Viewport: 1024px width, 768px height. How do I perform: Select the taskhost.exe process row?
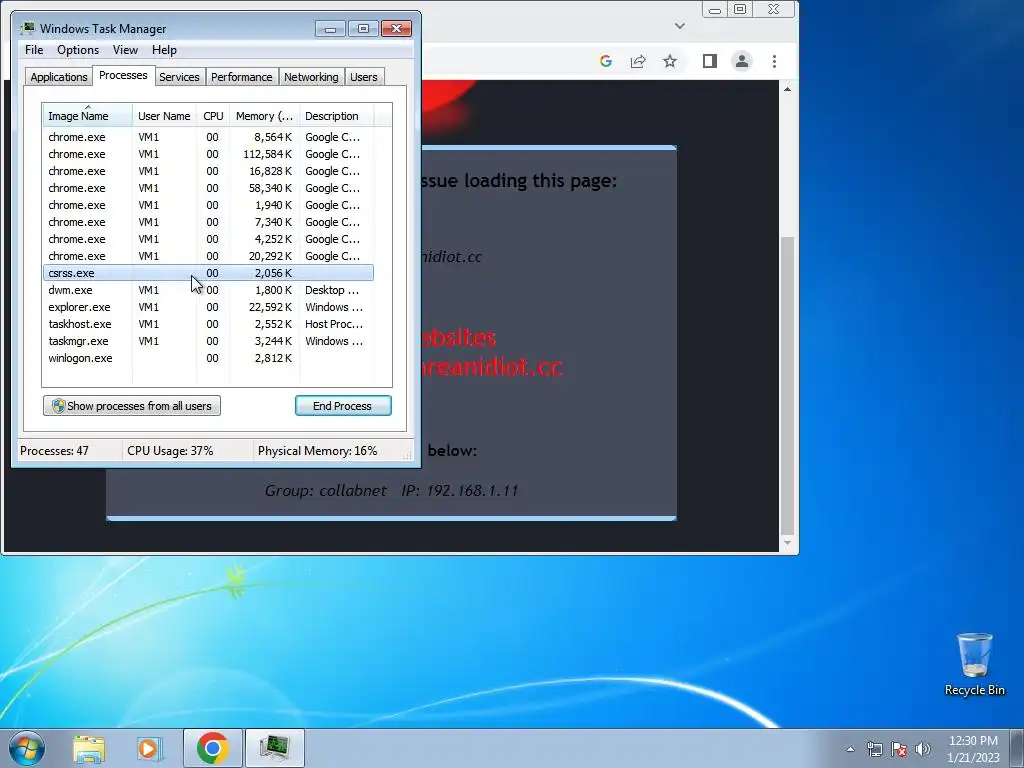208,324
